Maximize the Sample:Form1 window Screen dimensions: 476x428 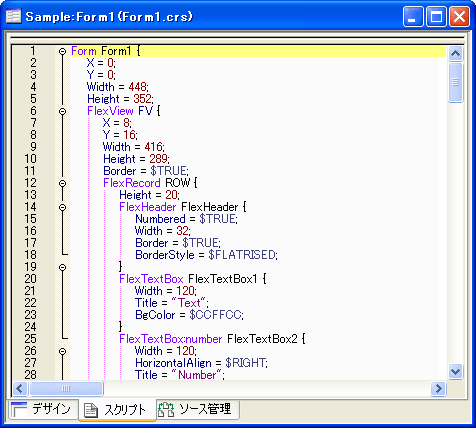[436, 16]
